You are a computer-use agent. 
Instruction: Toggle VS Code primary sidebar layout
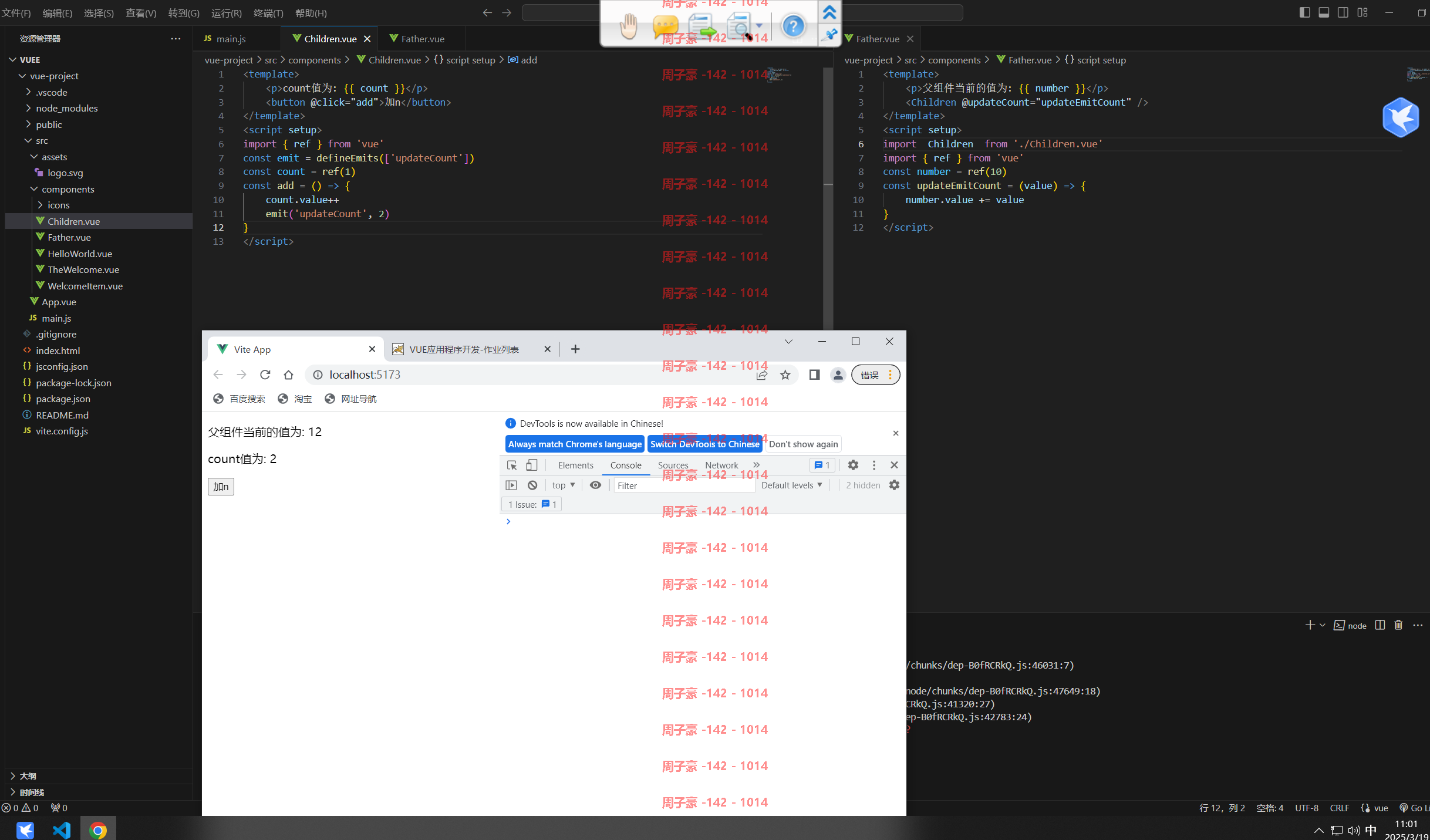1304,12
